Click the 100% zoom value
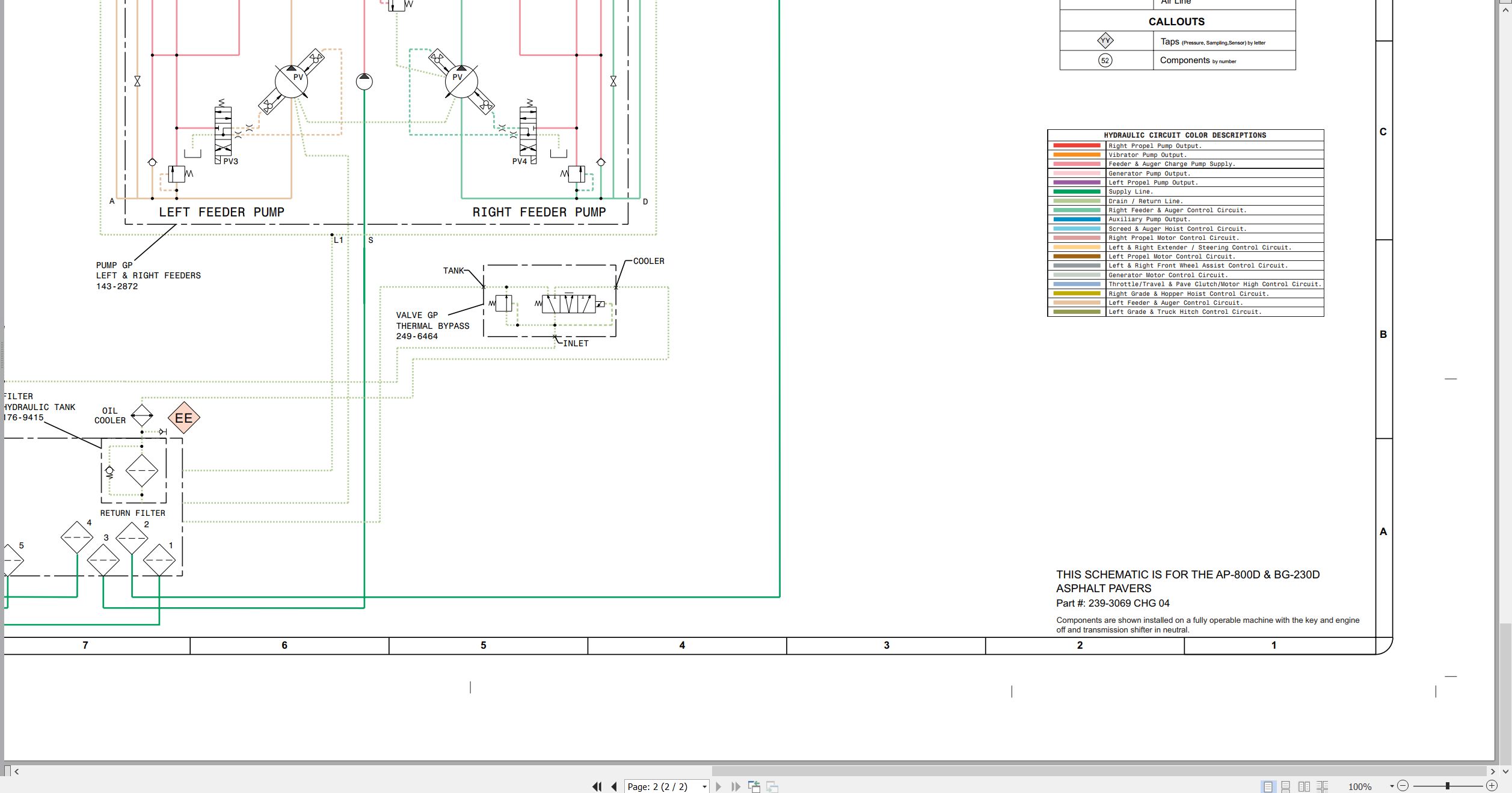 pyautogui.click(x=1360, y=787)
